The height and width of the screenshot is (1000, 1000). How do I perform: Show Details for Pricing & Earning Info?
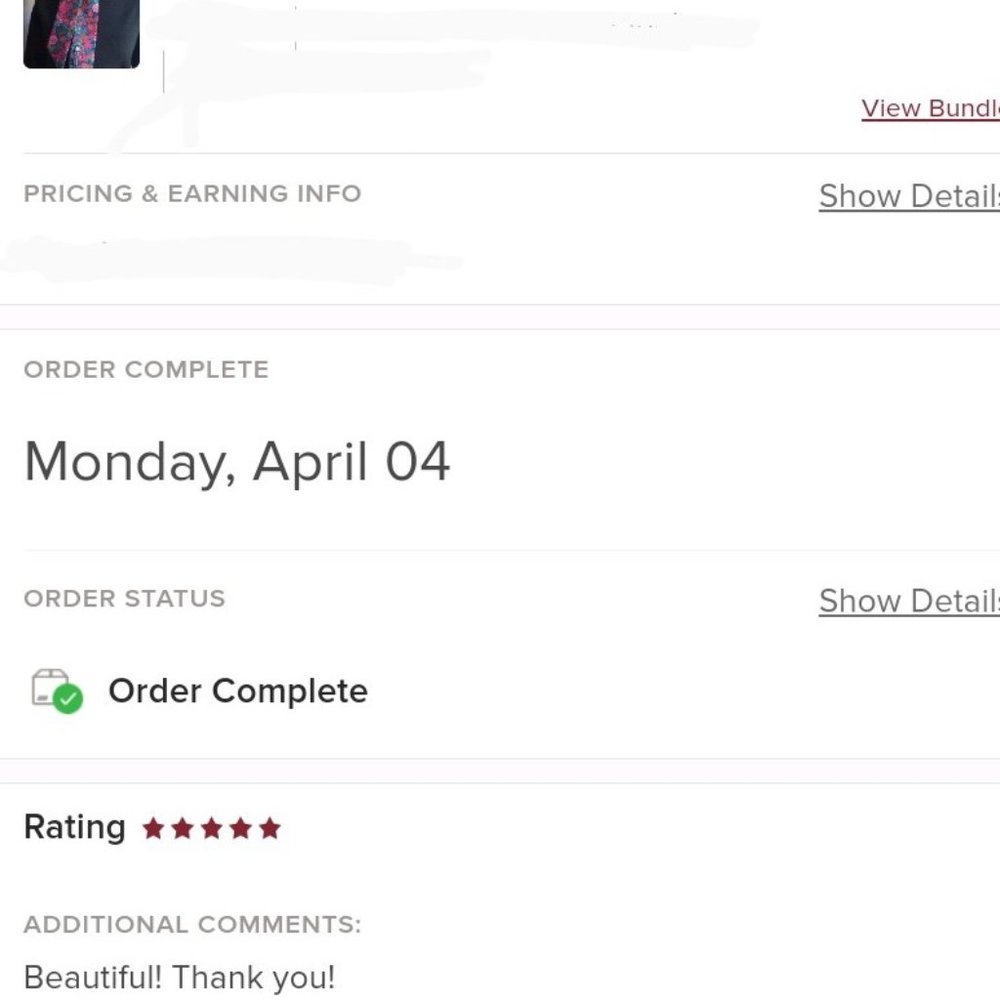coord(908,196)
